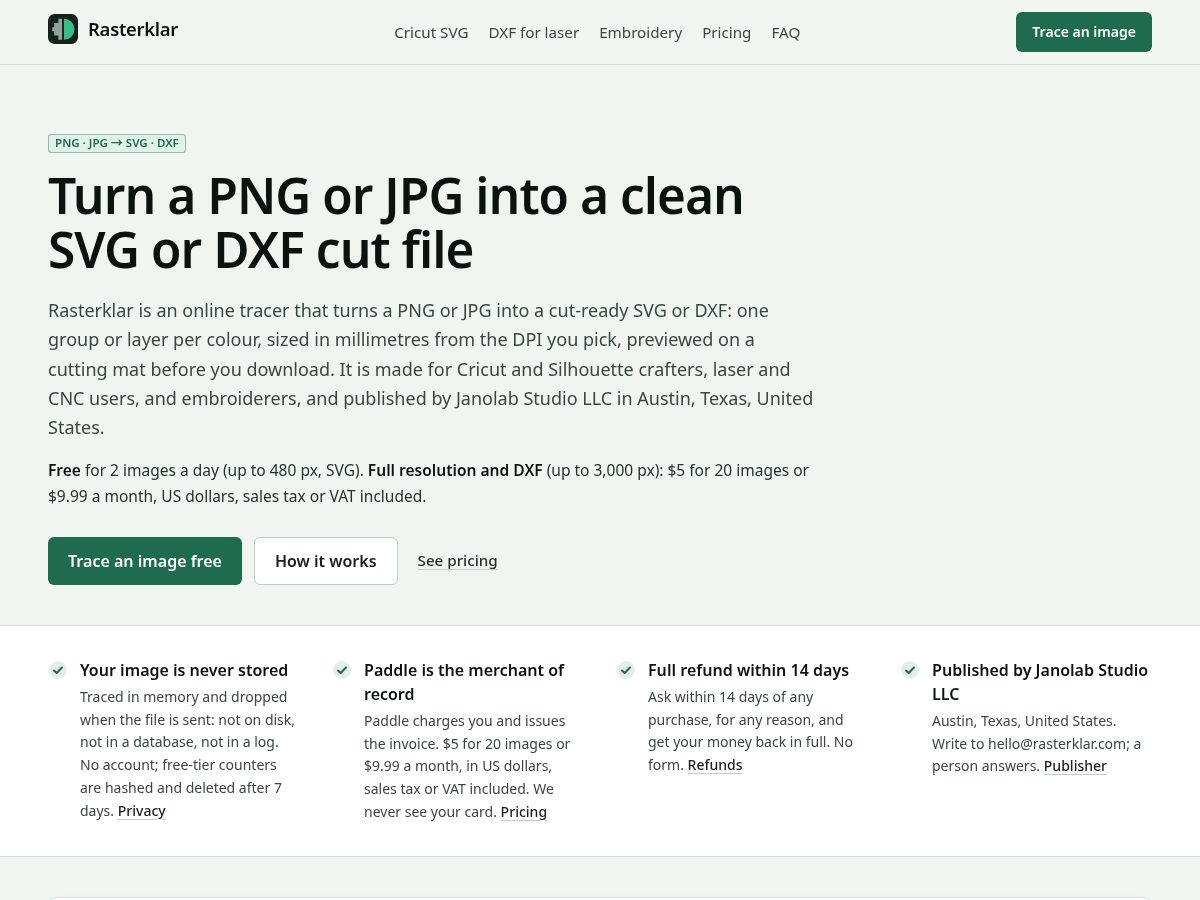The image size is (1200, 900).
Task: Click the 'How it works' button
Action: click(x=326, y=561)
